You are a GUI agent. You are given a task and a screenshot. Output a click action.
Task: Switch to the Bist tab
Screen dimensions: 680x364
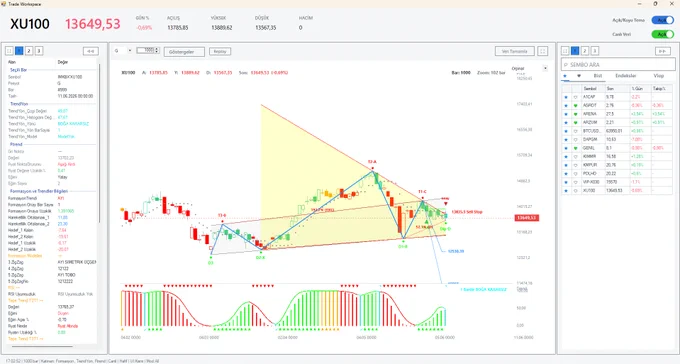pyautogui.click(x=598, y=76)
